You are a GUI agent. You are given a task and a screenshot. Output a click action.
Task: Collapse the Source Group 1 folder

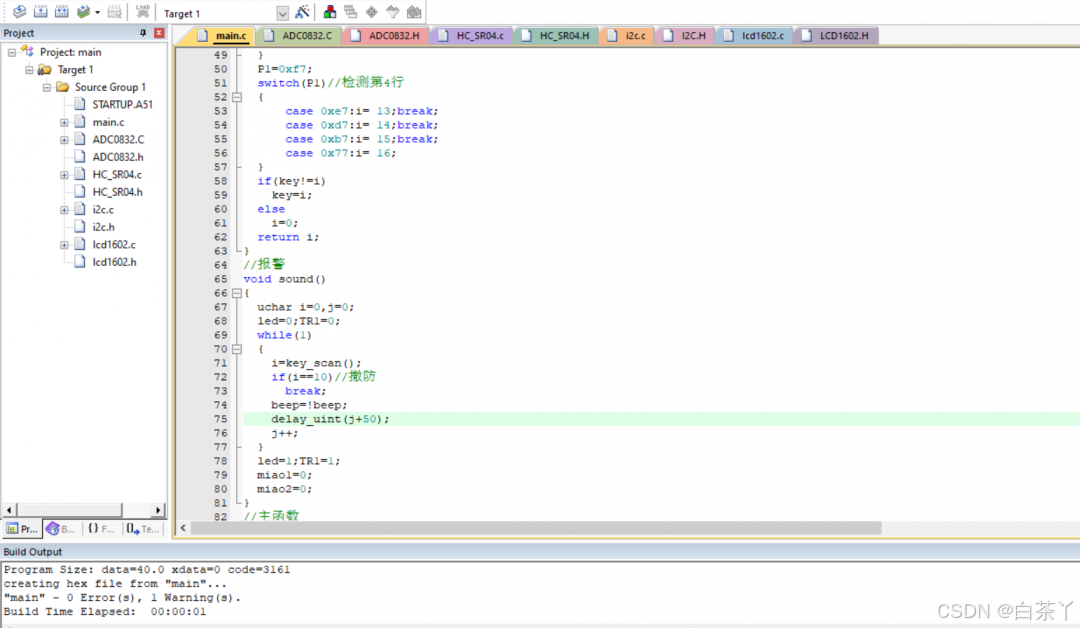coord(47,87)
